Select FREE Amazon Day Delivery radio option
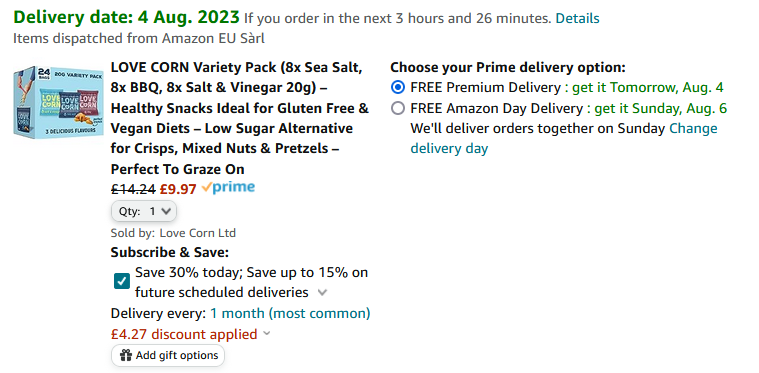Screen dimensions: 759x373 coord(398,108)
